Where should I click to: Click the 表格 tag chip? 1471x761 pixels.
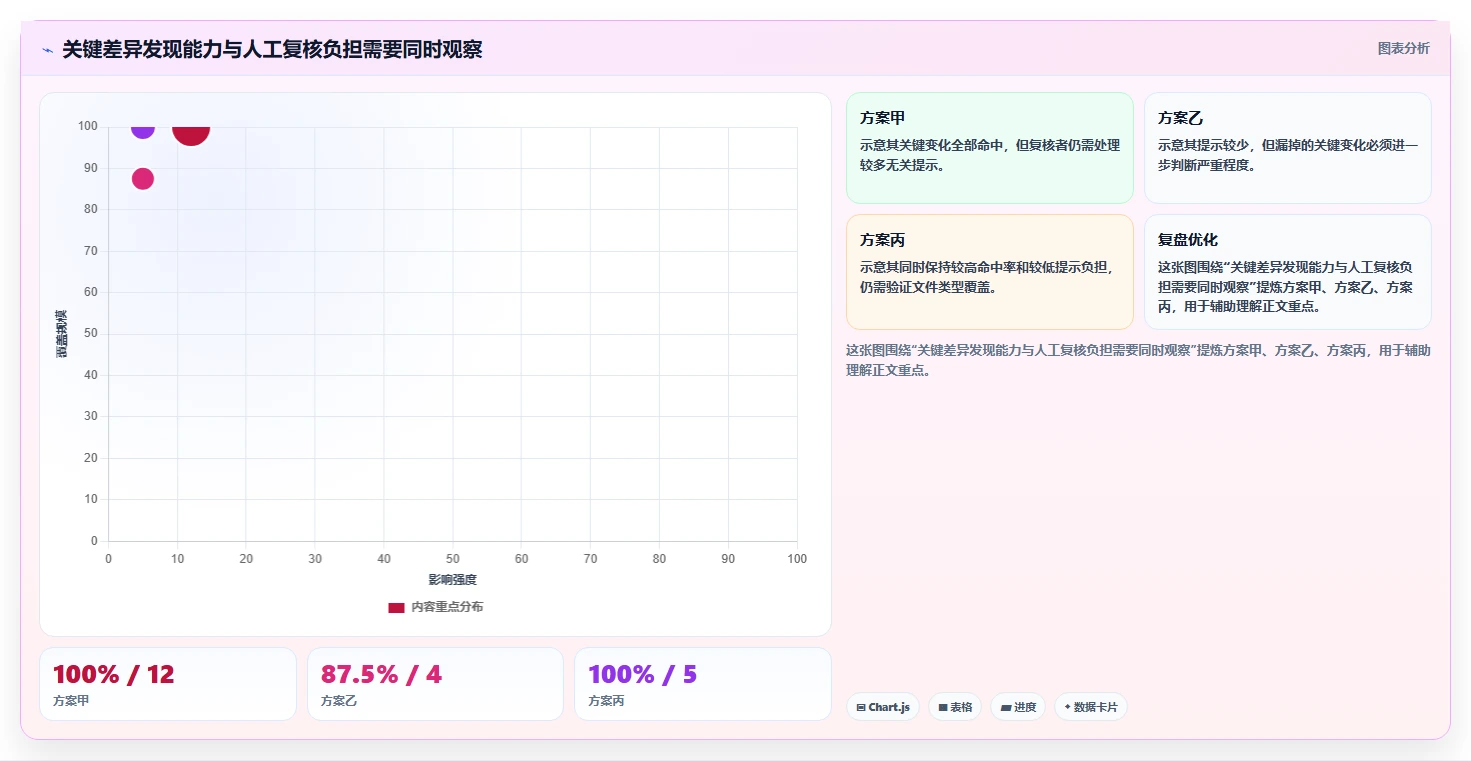[x=955, y=707]
